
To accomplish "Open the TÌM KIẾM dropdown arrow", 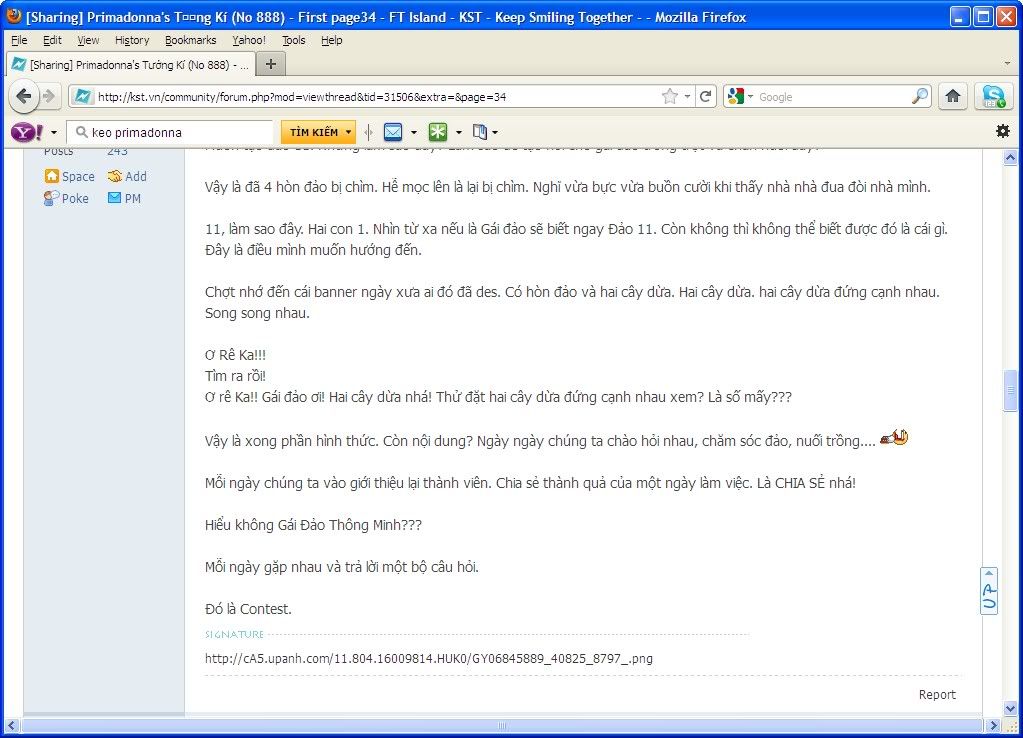I will point(348,132).
